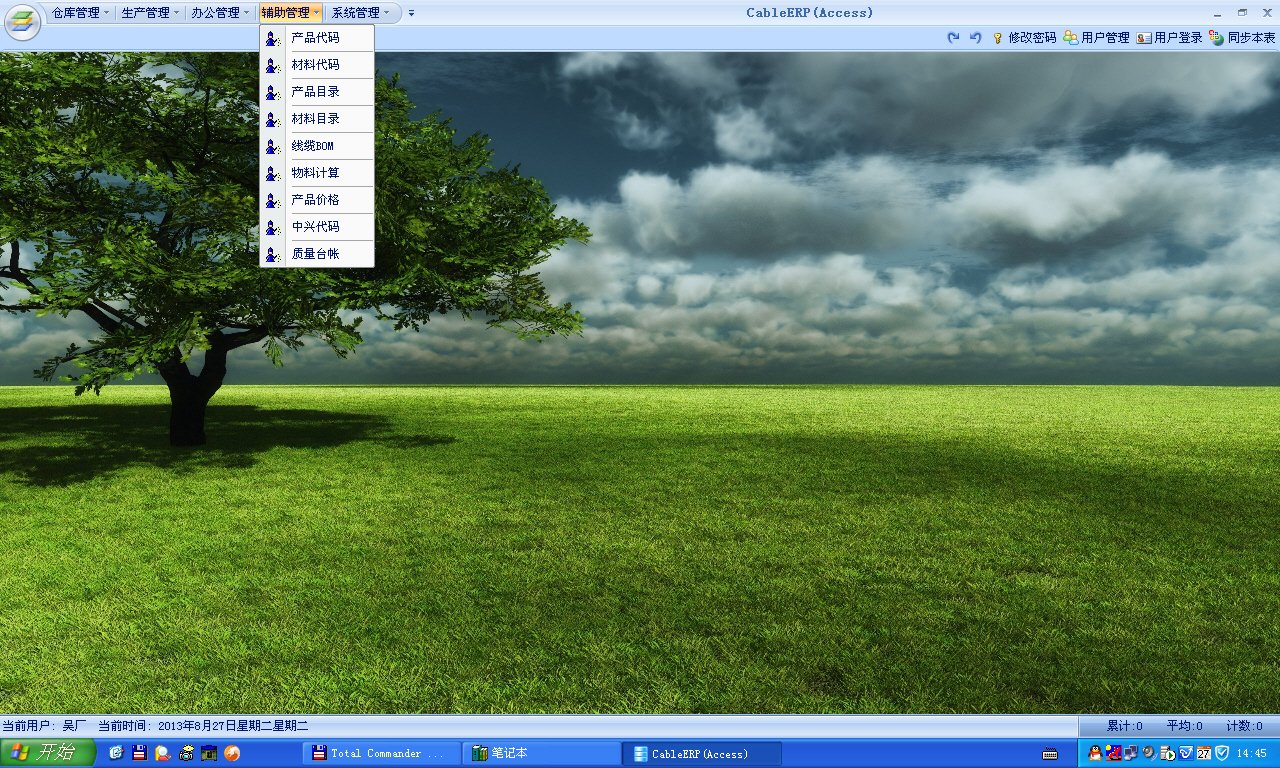1280x768 pixels.
Task: Click the ID card icon for 用户登录
Action: pos(1143,38)
